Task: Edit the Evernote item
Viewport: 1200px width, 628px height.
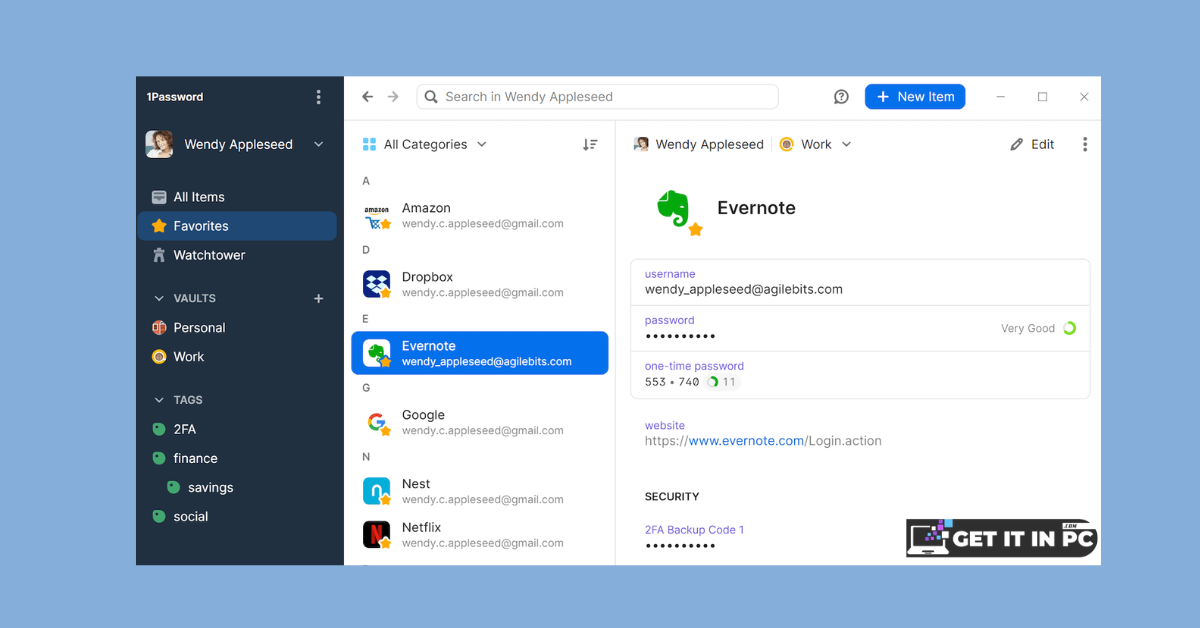Action: point(1032,144)
